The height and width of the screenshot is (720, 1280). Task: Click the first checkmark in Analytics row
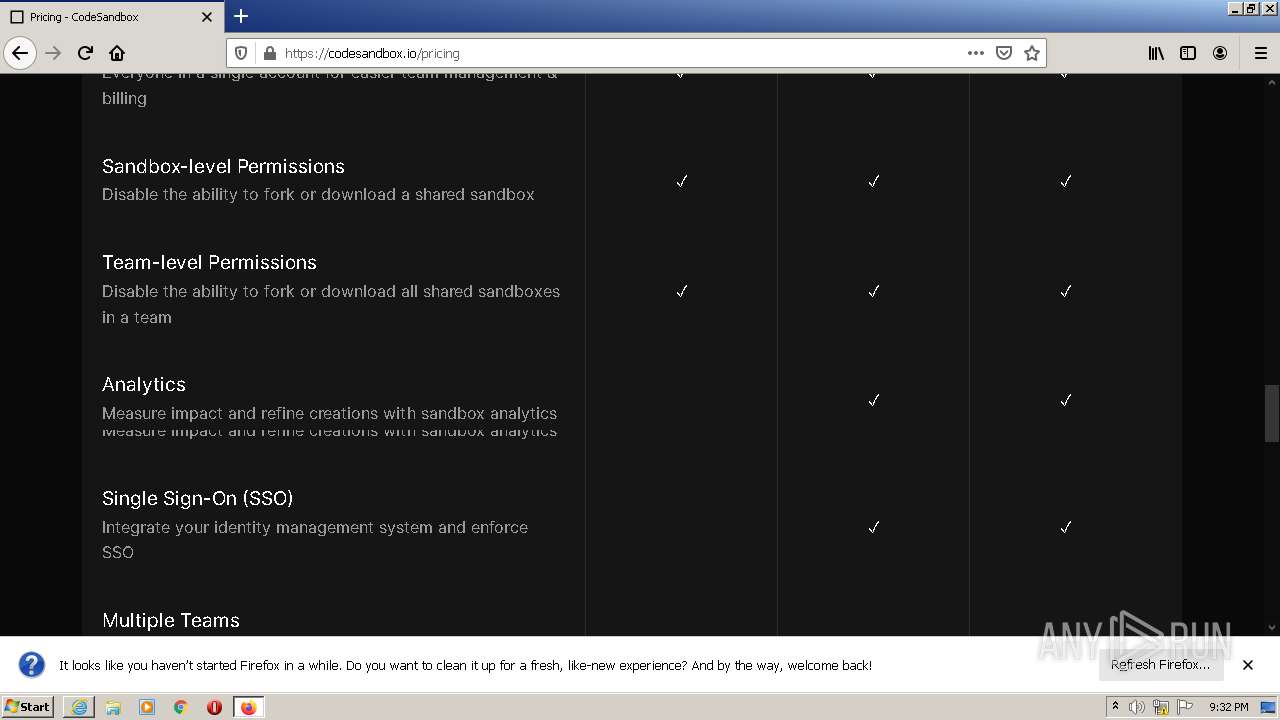tap(873, 400)
